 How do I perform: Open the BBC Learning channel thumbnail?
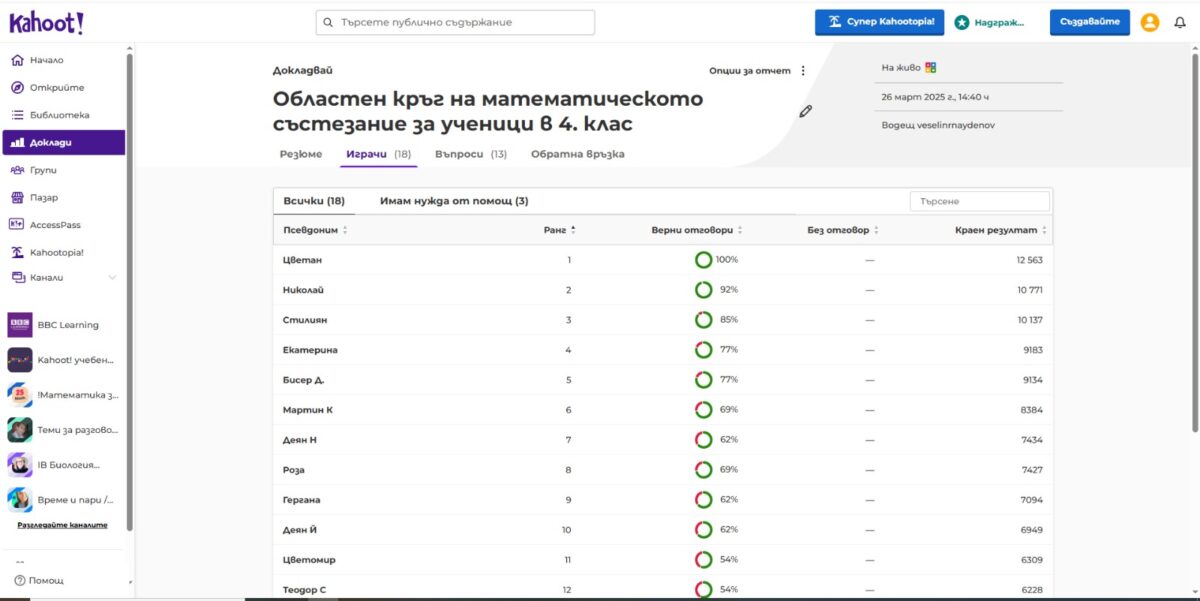20,325
